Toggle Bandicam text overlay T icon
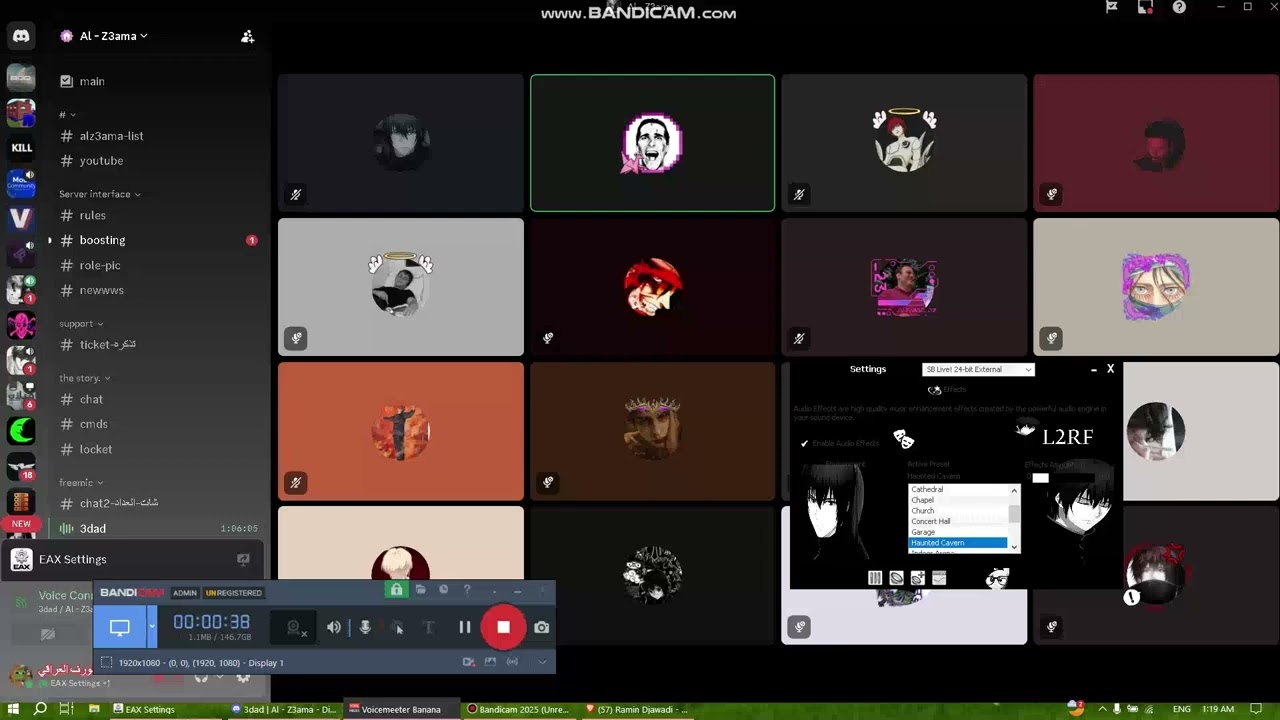Viewport: 1280px width, 720px height. coord(428,627)
